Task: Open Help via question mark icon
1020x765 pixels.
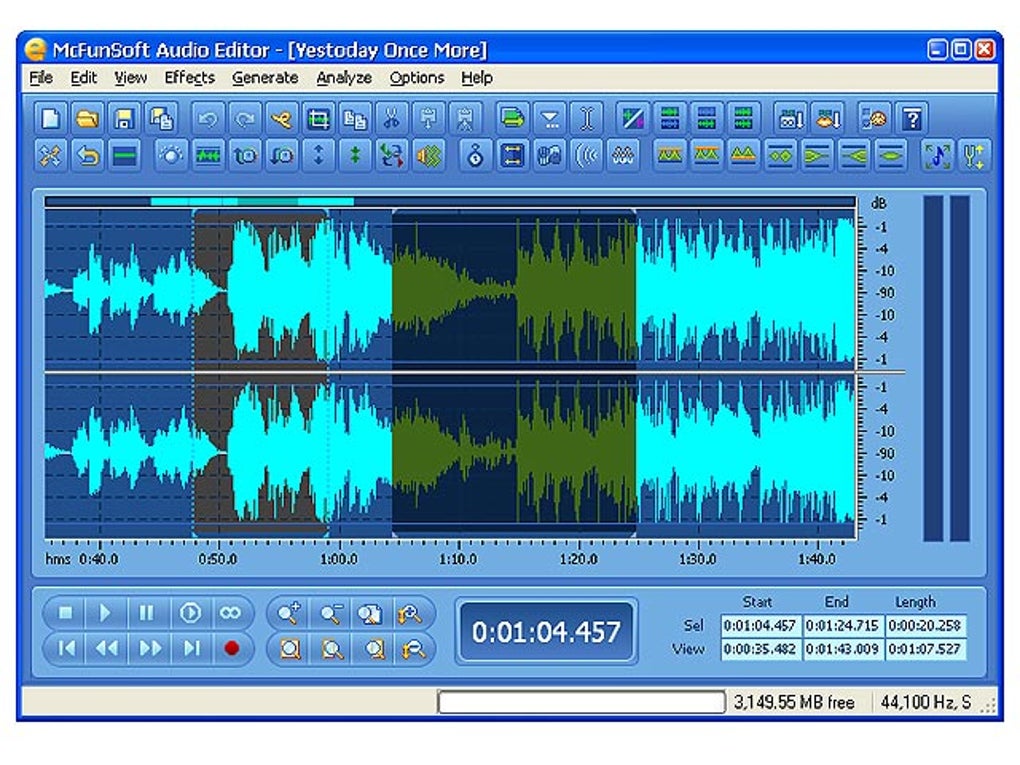Action: pos(911,119)
